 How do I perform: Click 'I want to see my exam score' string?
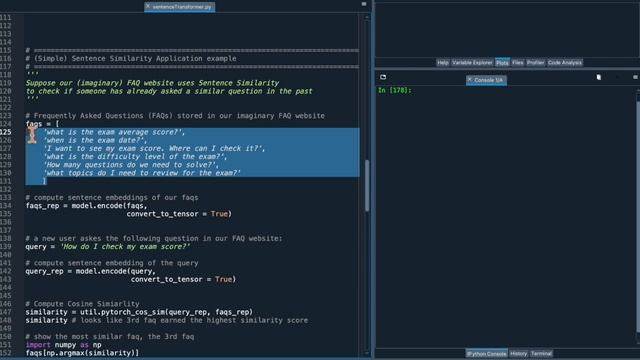point(154,148)
